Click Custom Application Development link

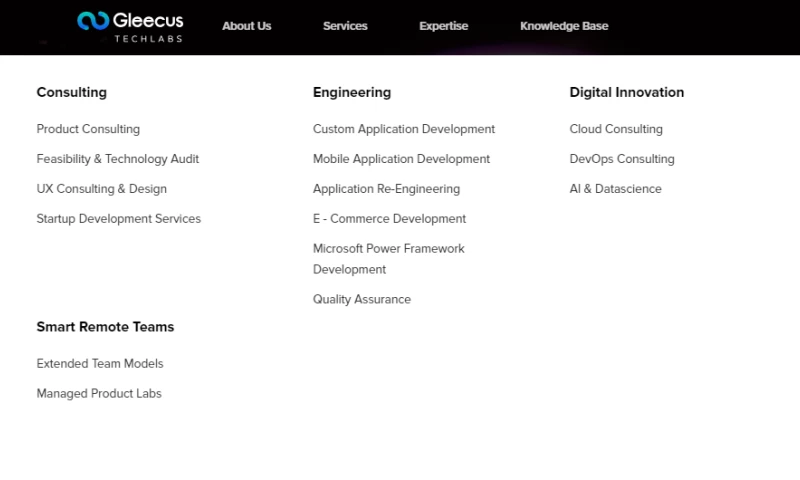click(x=404, y=129)
